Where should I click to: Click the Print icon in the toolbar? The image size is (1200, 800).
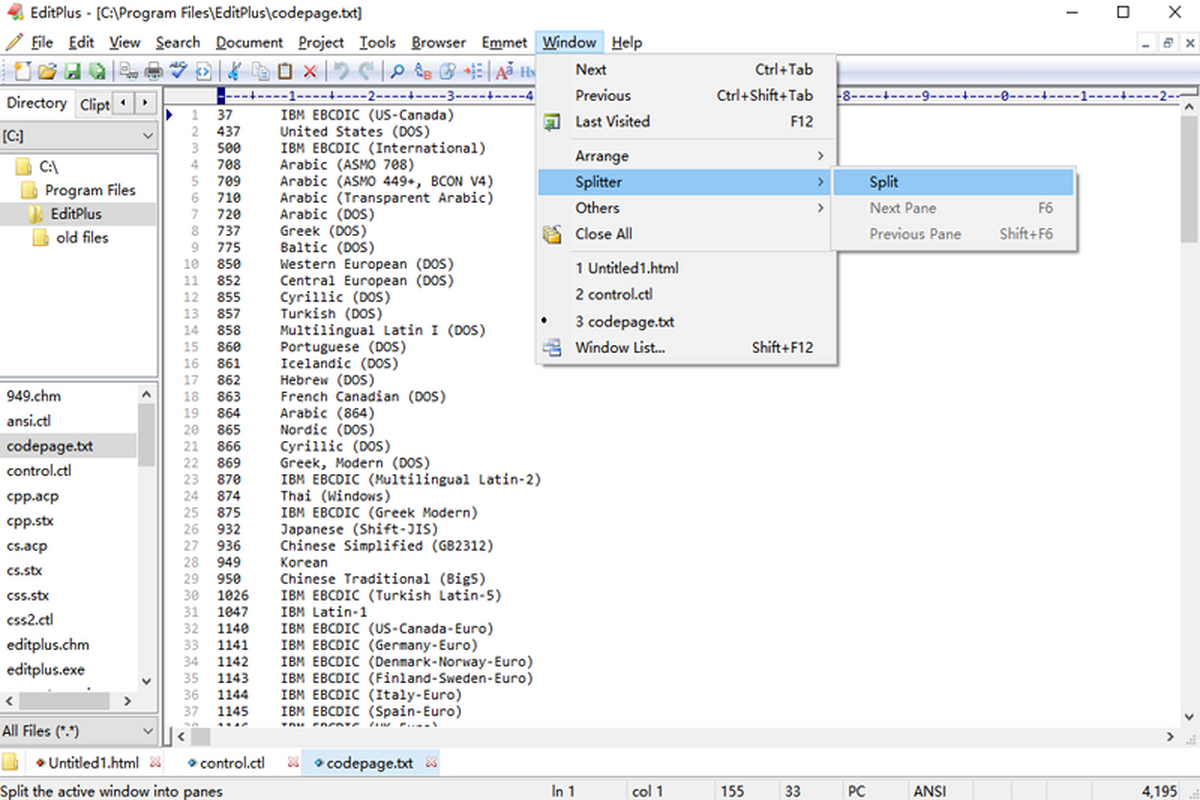(154, 71)
